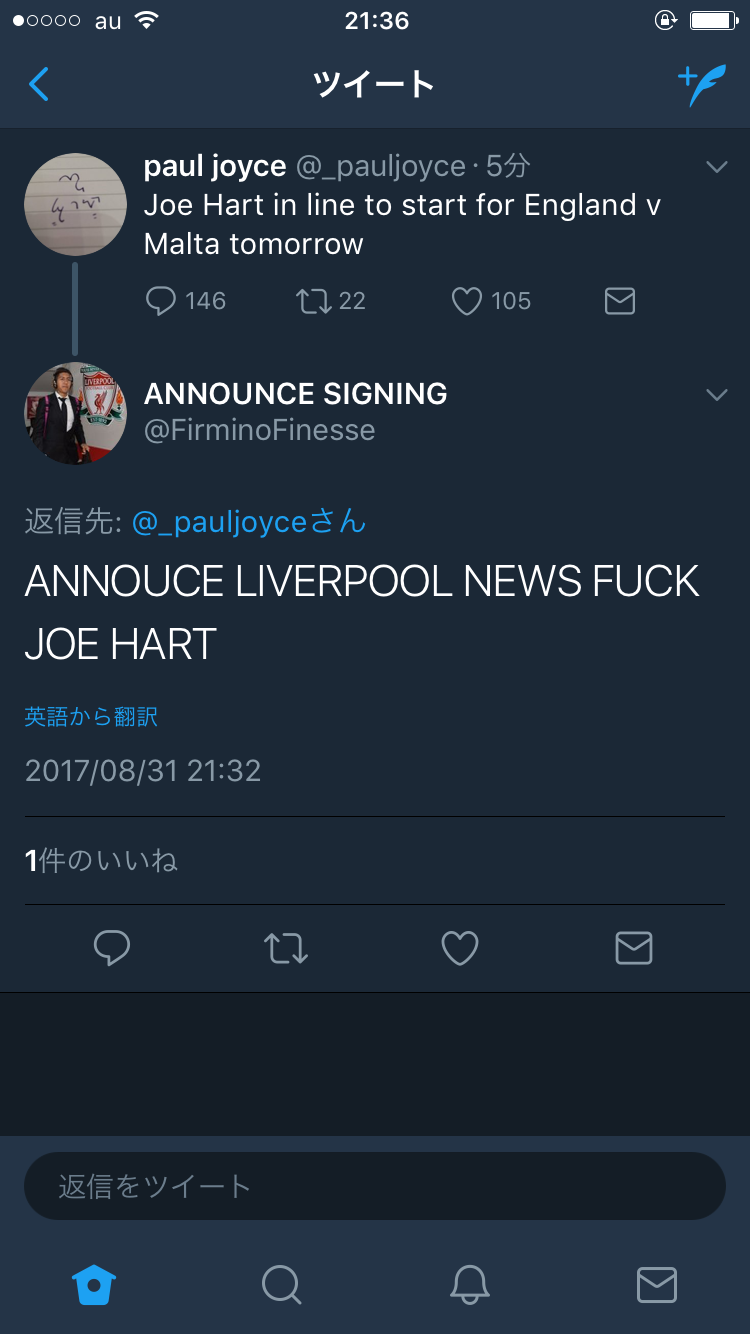Like paul joyce's tweet with 105 likes
Image resolution: width=750 pixels, height=1334 pixels.
pos(467,301)
